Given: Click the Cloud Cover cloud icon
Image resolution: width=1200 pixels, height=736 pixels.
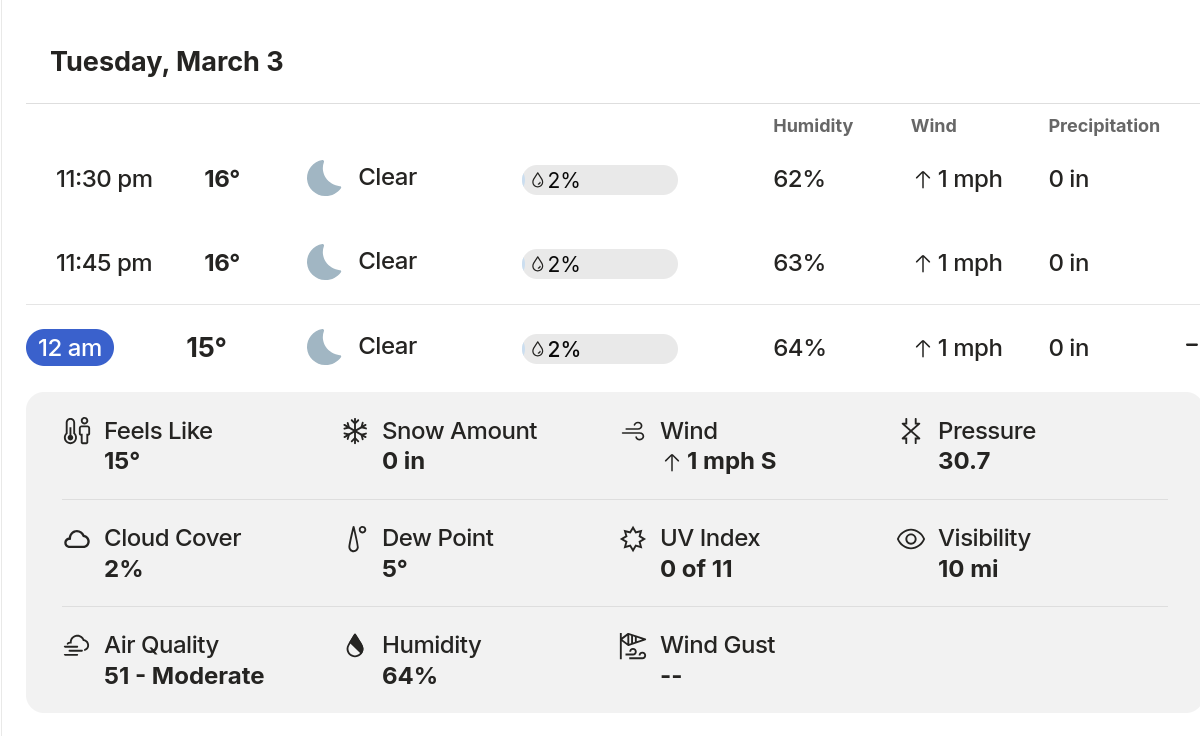Looking at the screenshot, I should click(77, 539).
